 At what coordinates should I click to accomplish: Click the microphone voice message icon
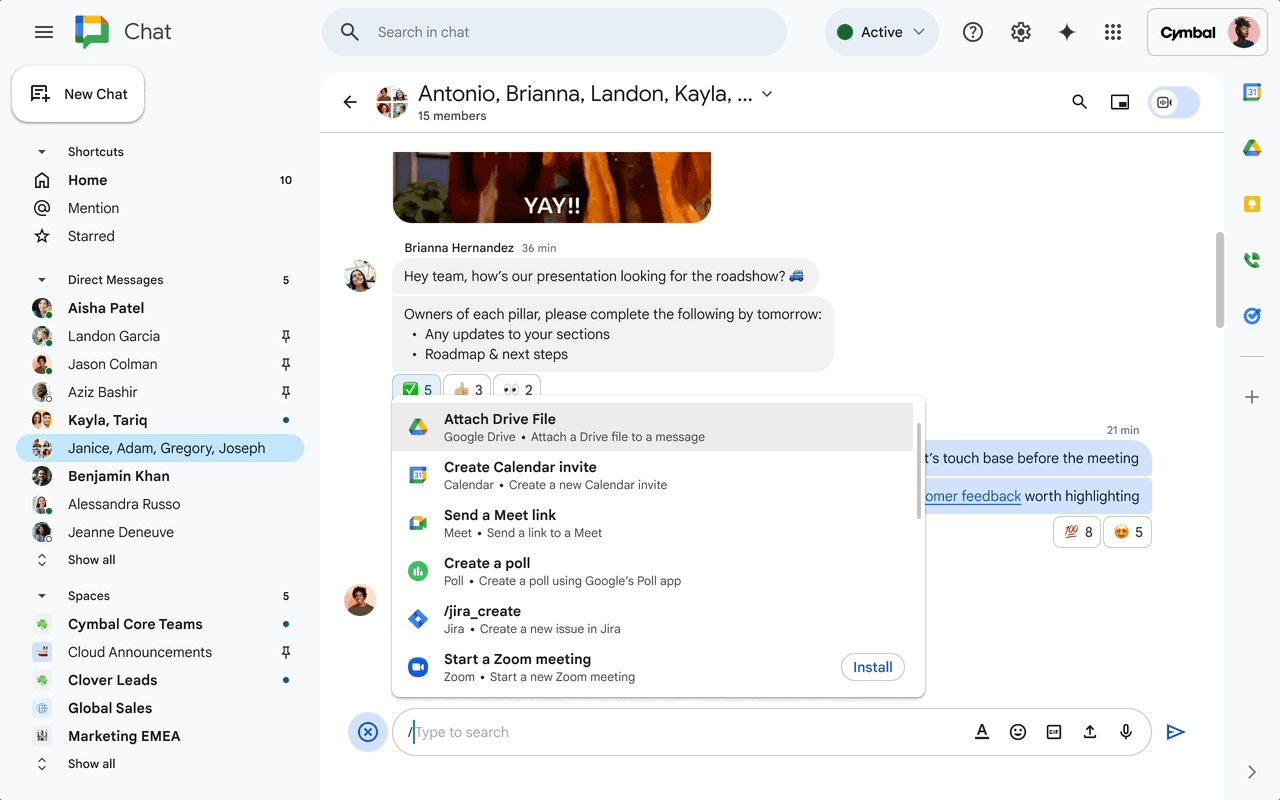click(x=1126, y=732)
